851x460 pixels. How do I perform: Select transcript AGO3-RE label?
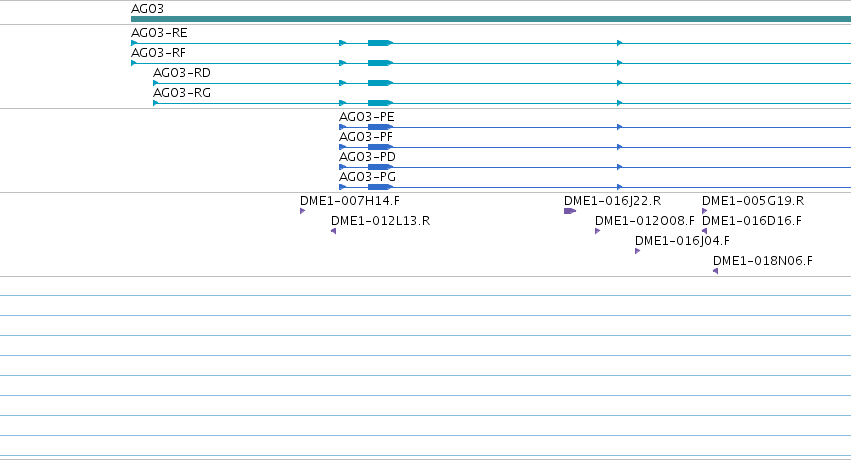click(159, 33)
